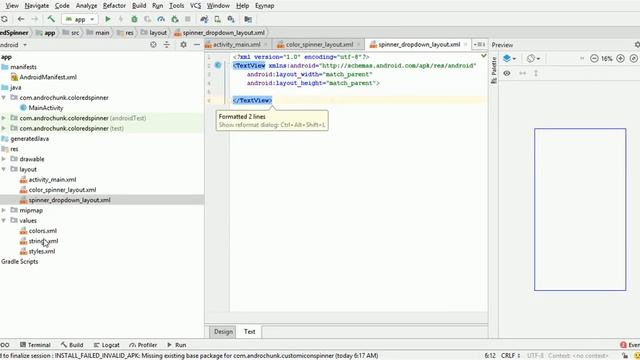Click the Sync Project with Gradle icon
640x360 pixels.
(204, 19)
